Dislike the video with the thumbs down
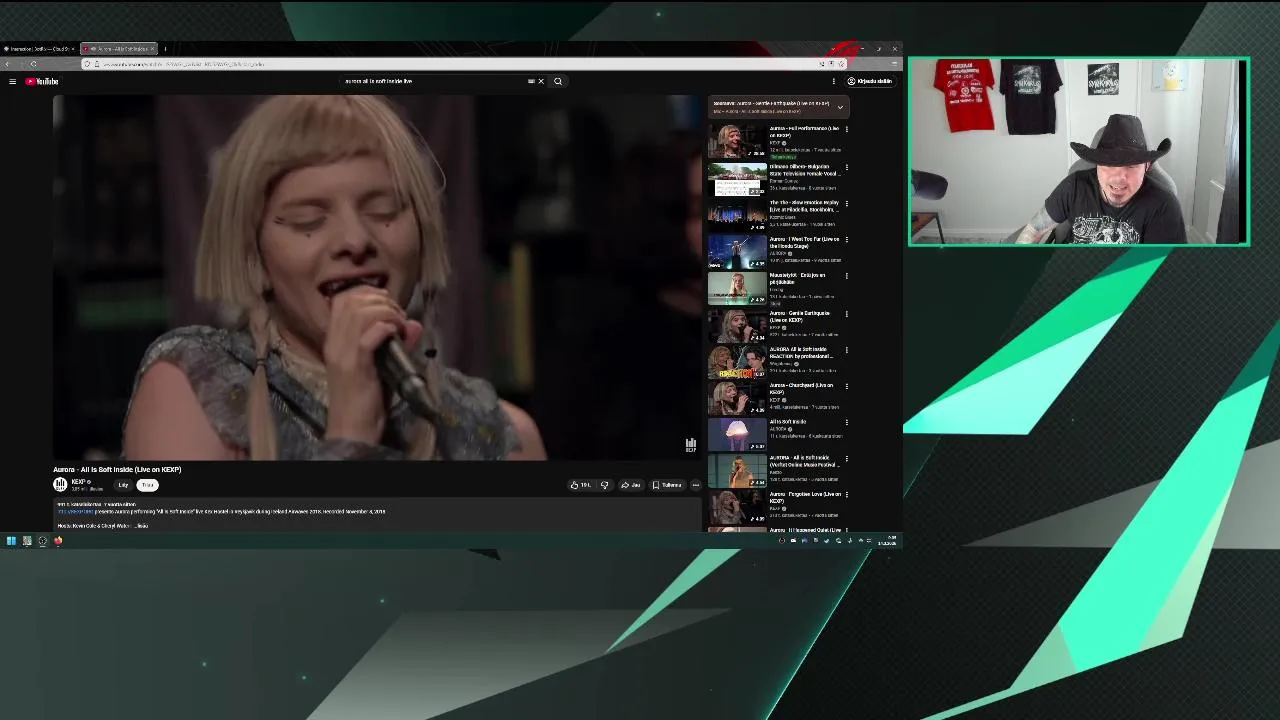 pyautogui.click(x=604, y=485)
